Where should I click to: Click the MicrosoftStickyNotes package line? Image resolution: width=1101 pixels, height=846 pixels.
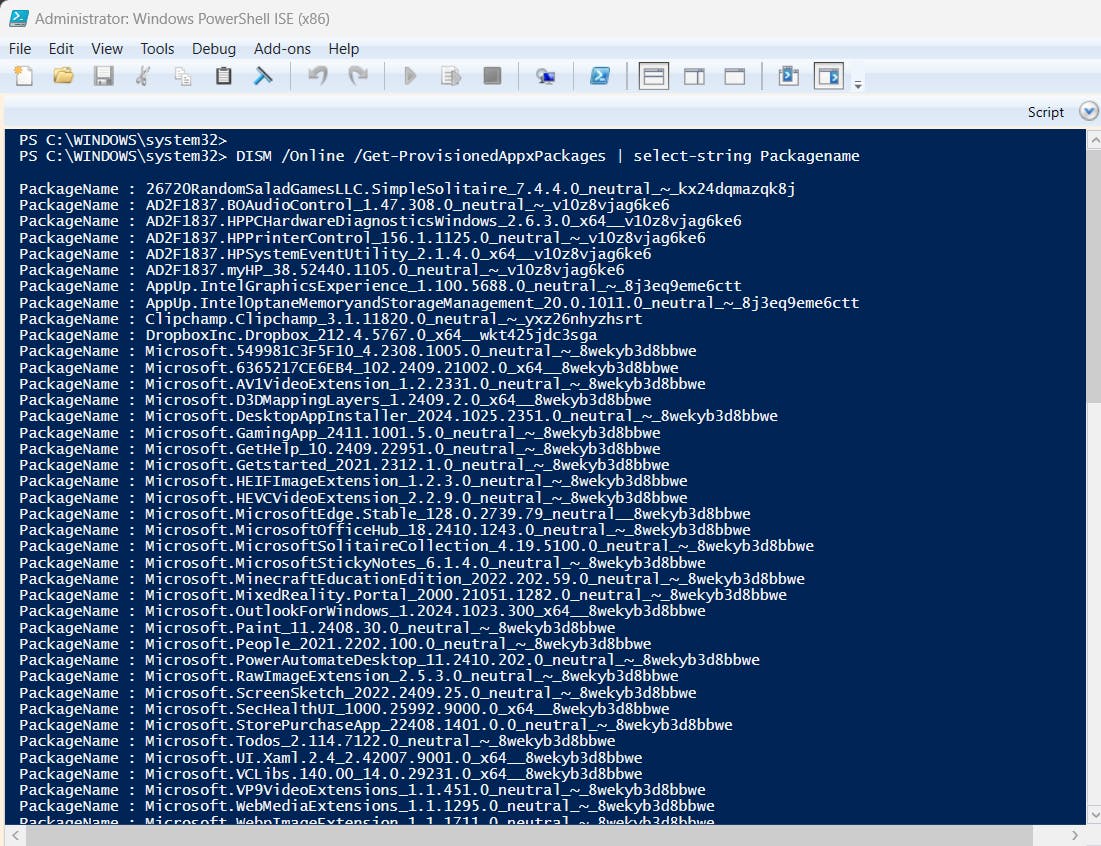click(x=362, y=562)
